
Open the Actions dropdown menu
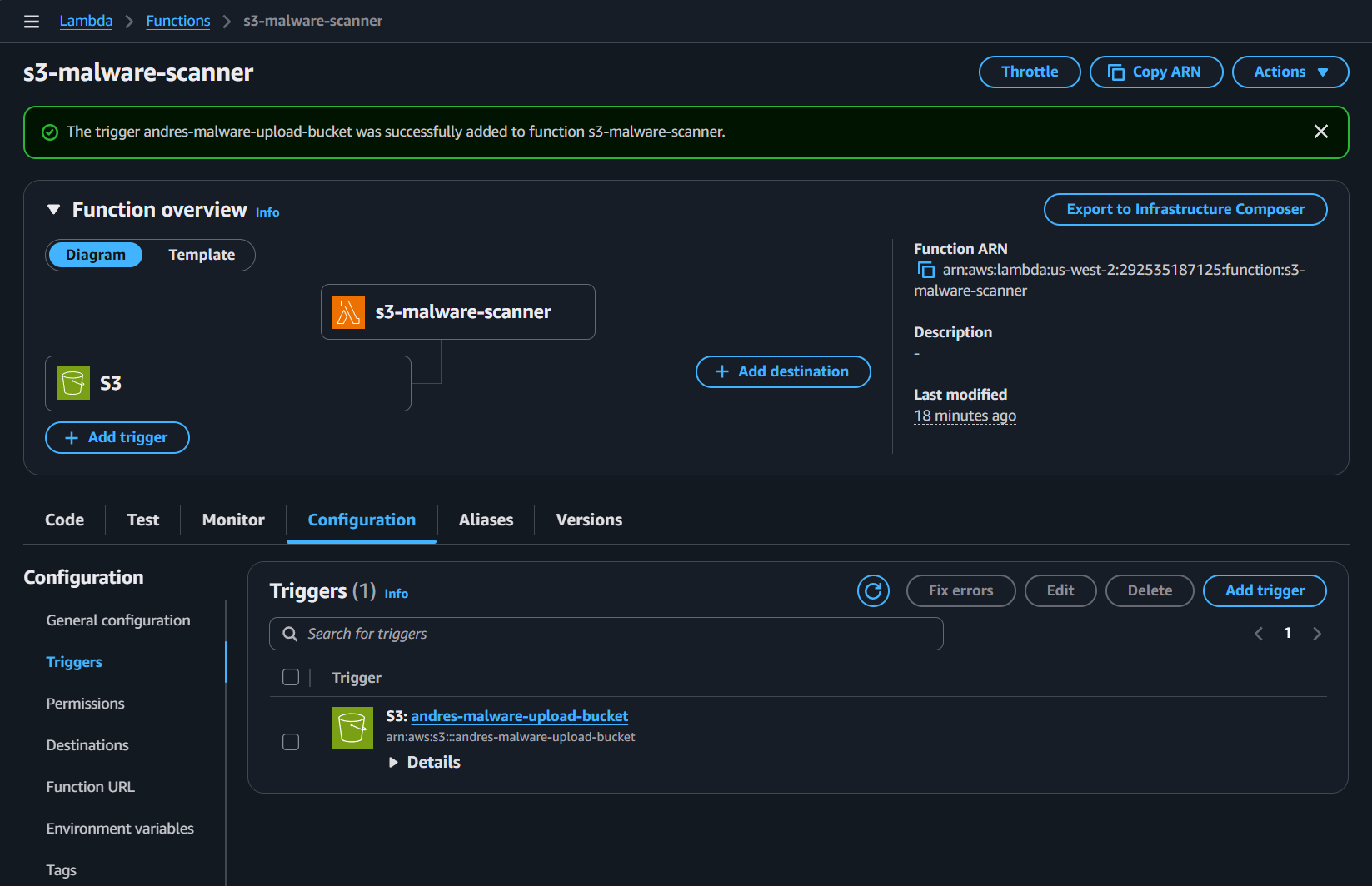click(x=1290, y=72)
